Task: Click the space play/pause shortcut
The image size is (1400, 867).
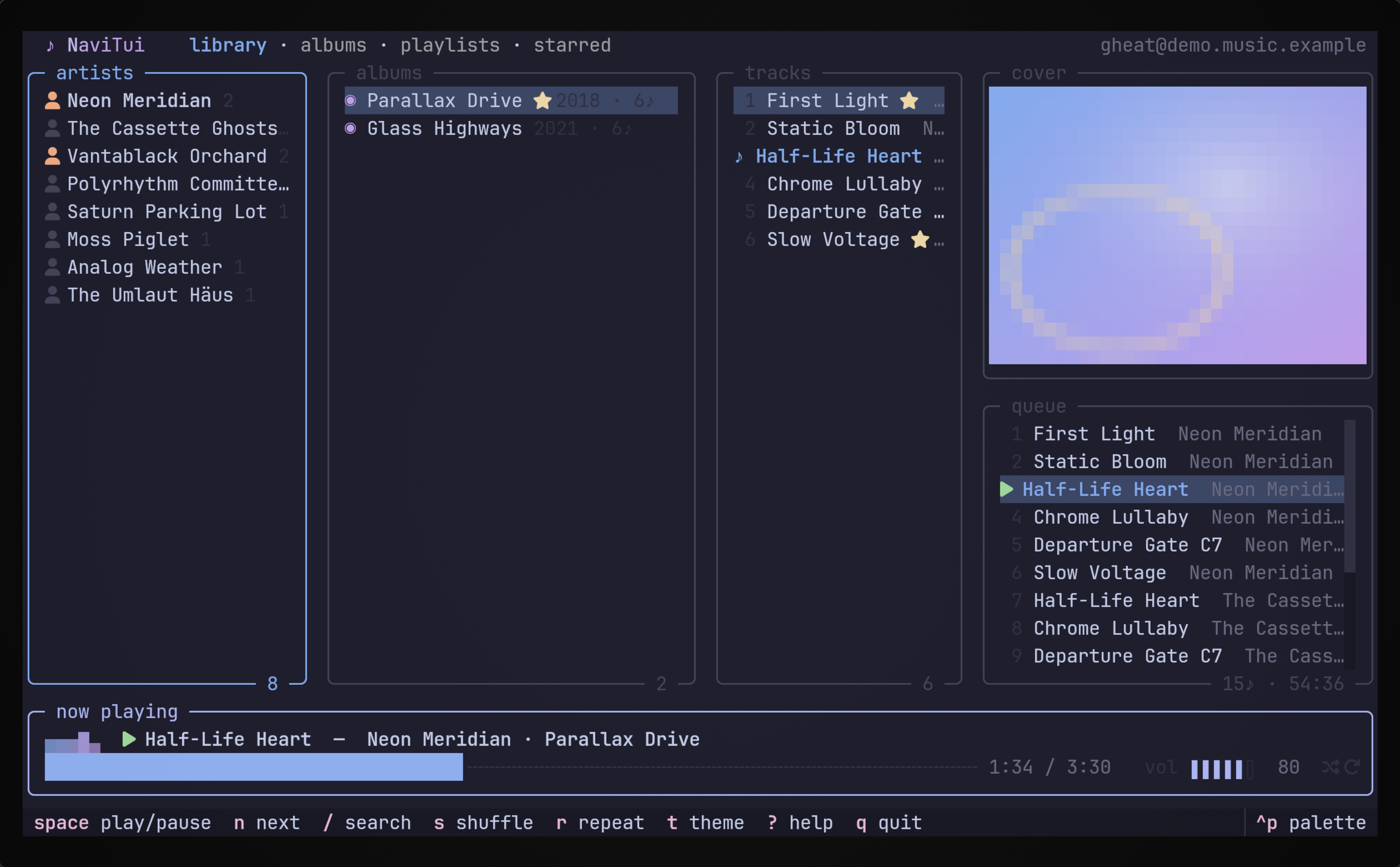Action: pyautogui.click(x=122, y=823)
